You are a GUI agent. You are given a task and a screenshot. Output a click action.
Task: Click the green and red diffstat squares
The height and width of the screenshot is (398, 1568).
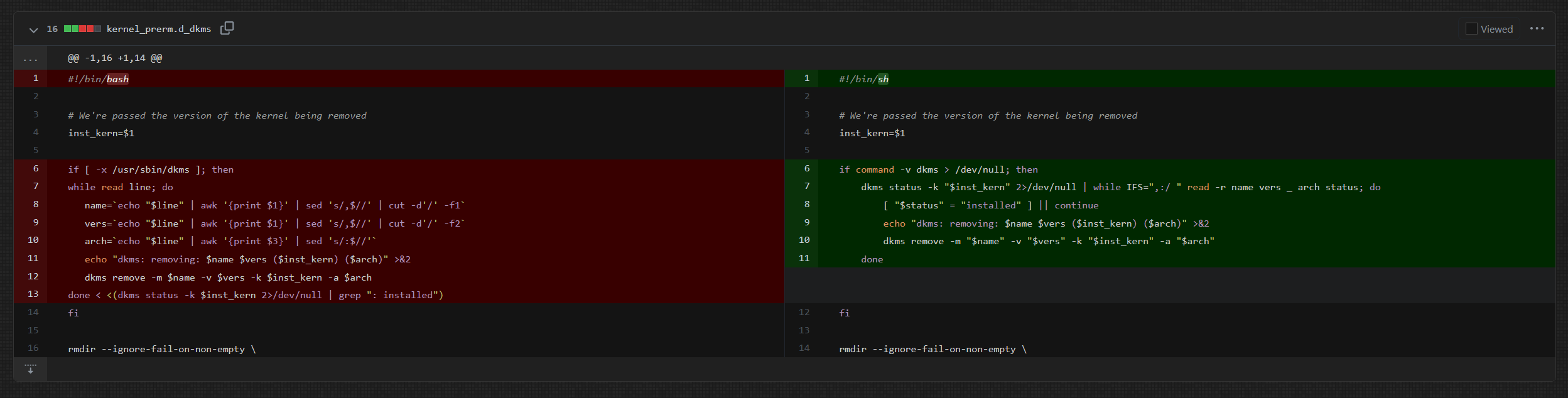click(x=82, y=29)
